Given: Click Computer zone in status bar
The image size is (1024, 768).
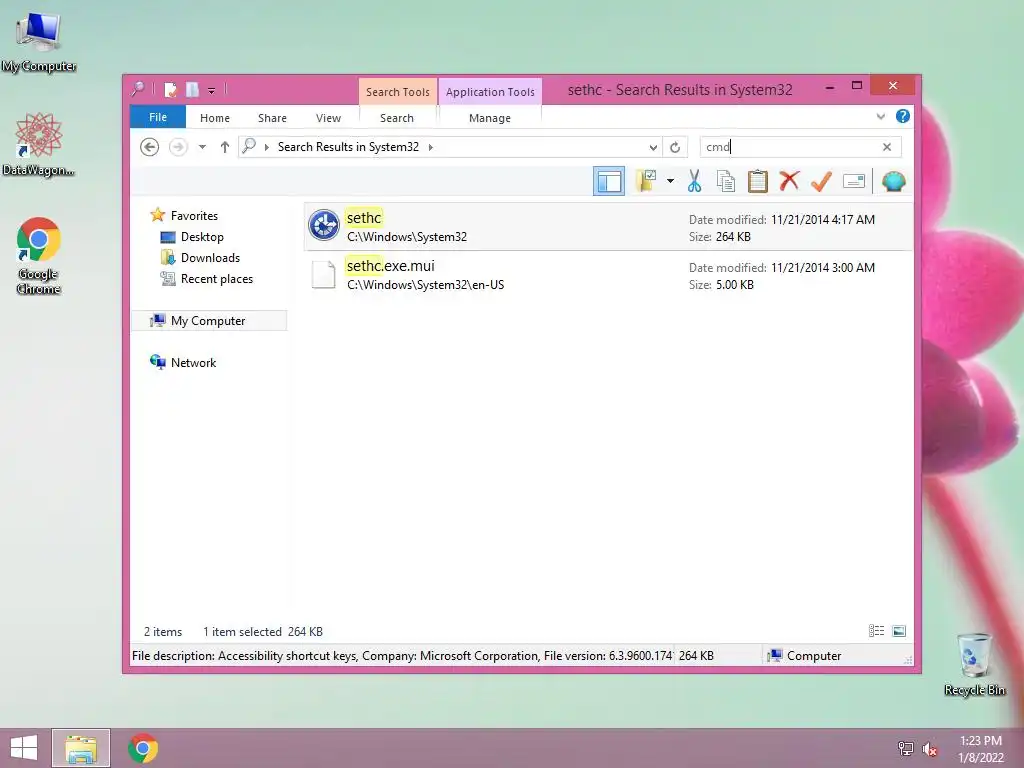Looking at the screenshot, I should [805, 656].
